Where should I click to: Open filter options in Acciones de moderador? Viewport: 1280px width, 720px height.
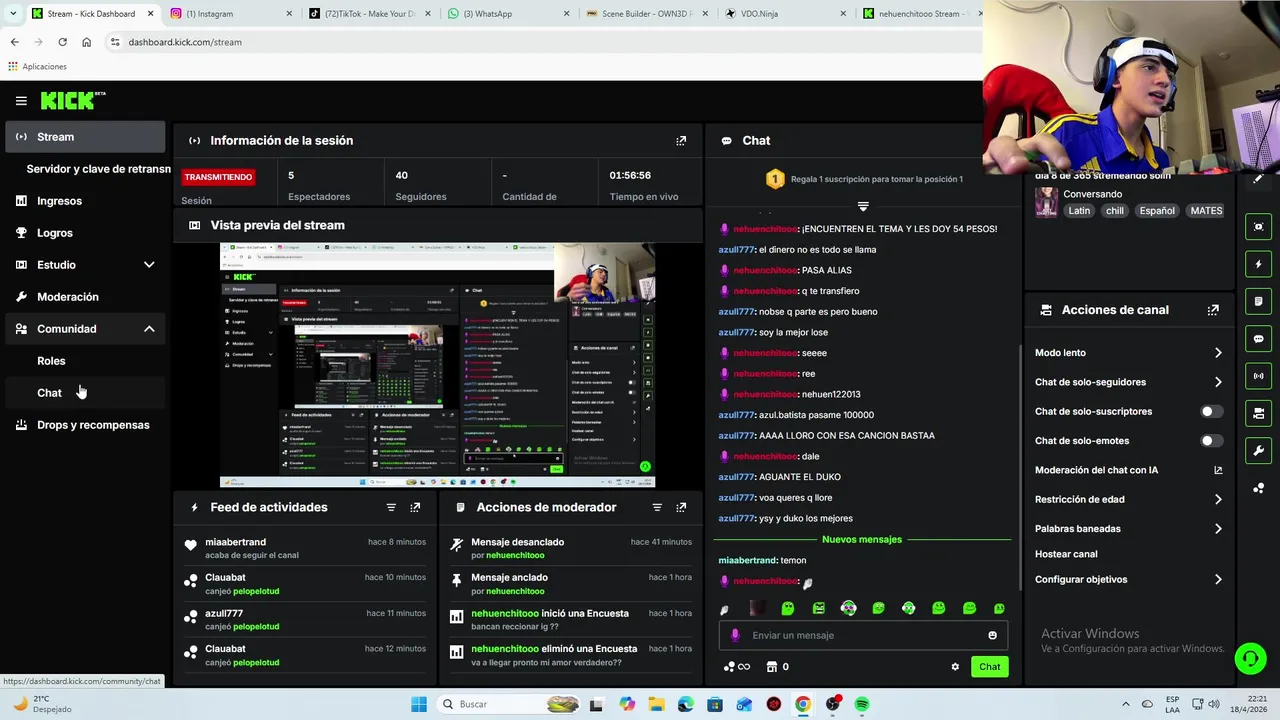[x=657, y=508]
